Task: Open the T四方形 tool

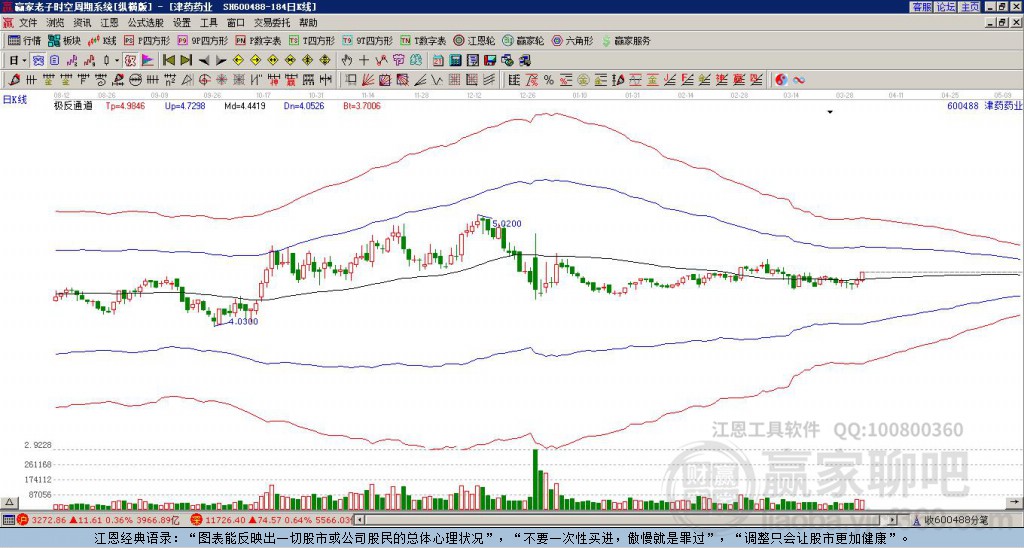Action: 312,40
